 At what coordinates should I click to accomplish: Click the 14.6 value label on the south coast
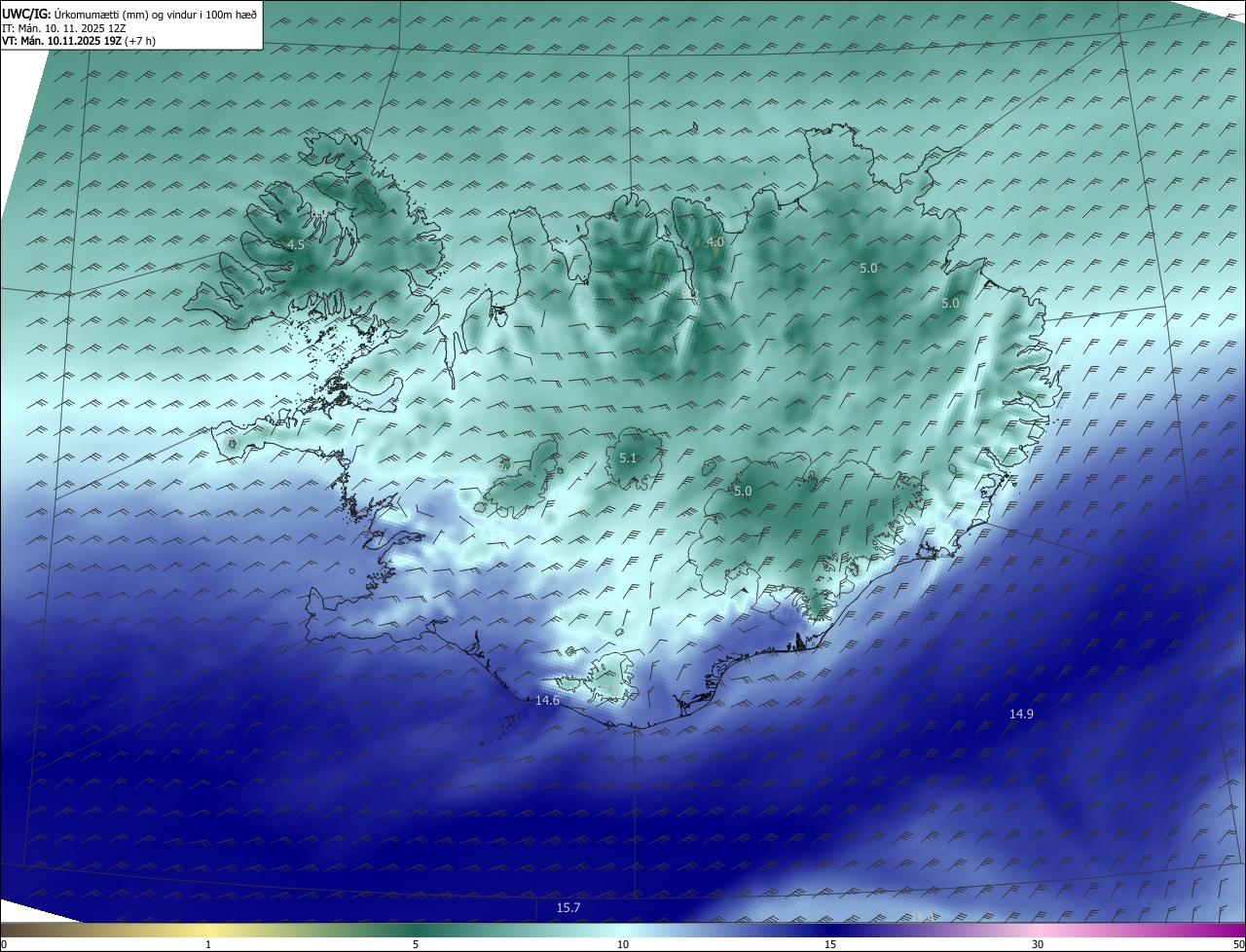pyautogui.click(x=547, y=701)
